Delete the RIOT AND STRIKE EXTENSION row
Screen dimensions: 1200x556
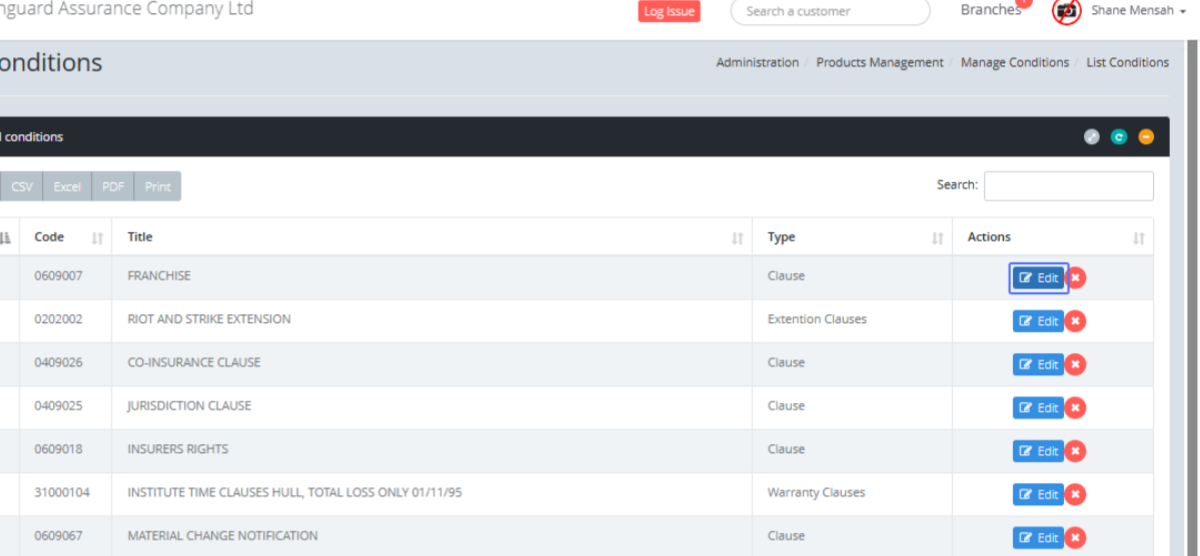(1076, 321)
